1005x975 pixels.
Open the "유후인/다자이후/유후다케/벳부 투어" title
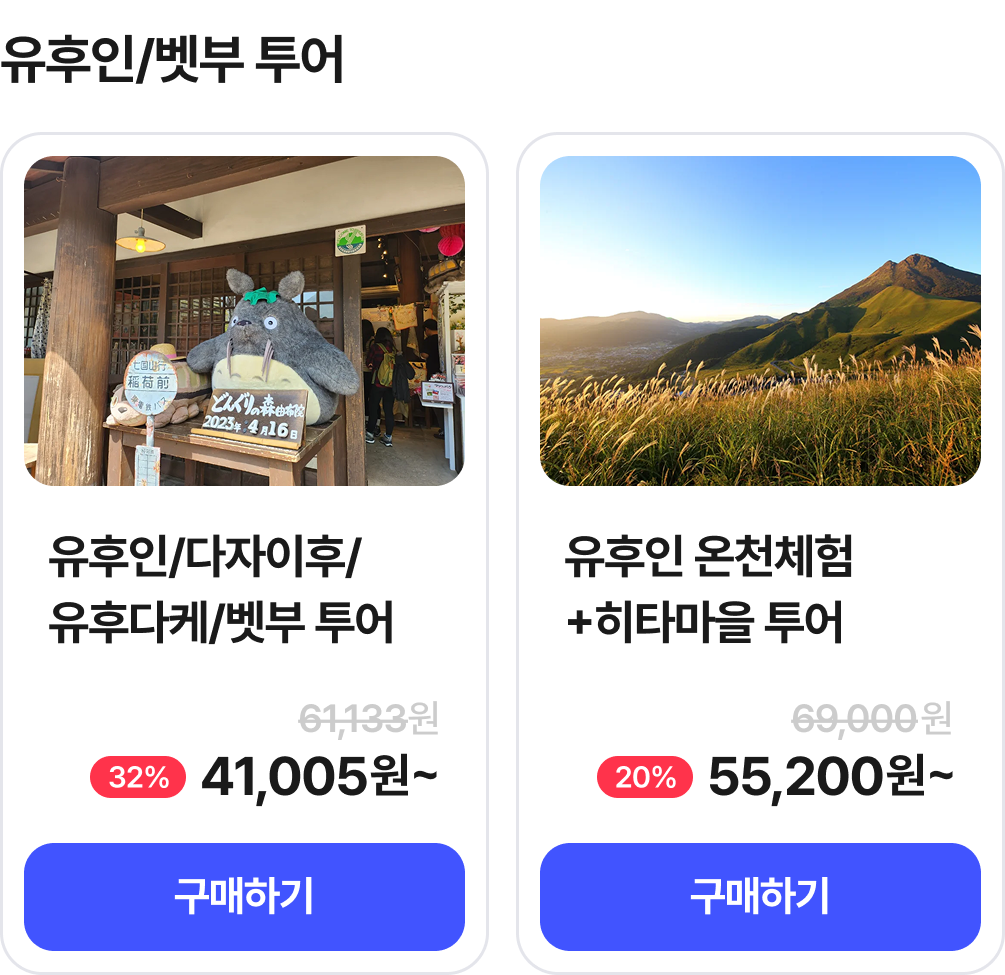point(221,590)
